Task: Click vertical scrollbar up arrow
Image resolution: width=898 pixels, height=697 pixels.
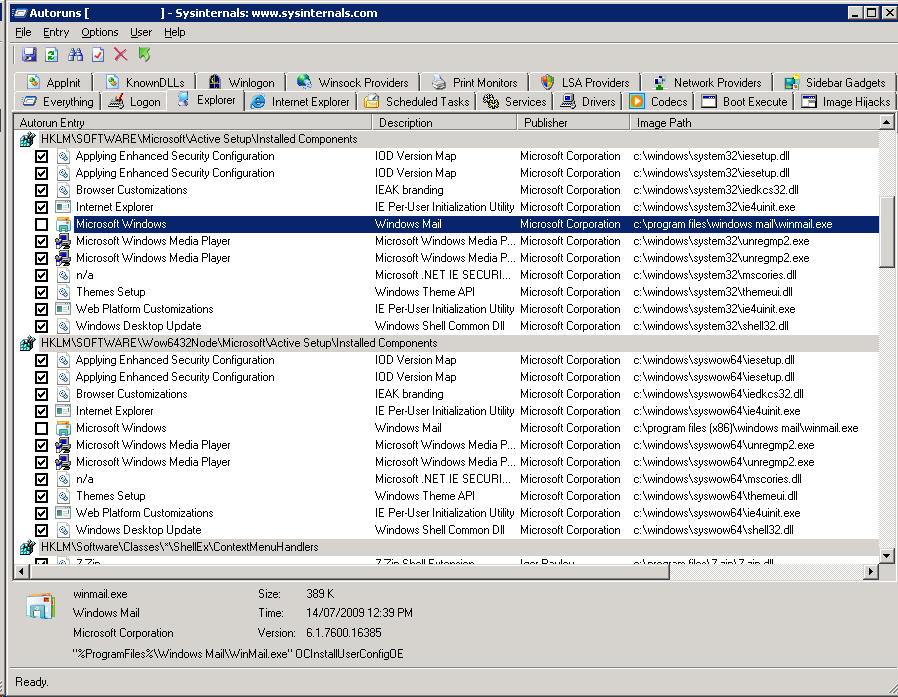Action: 887,122
